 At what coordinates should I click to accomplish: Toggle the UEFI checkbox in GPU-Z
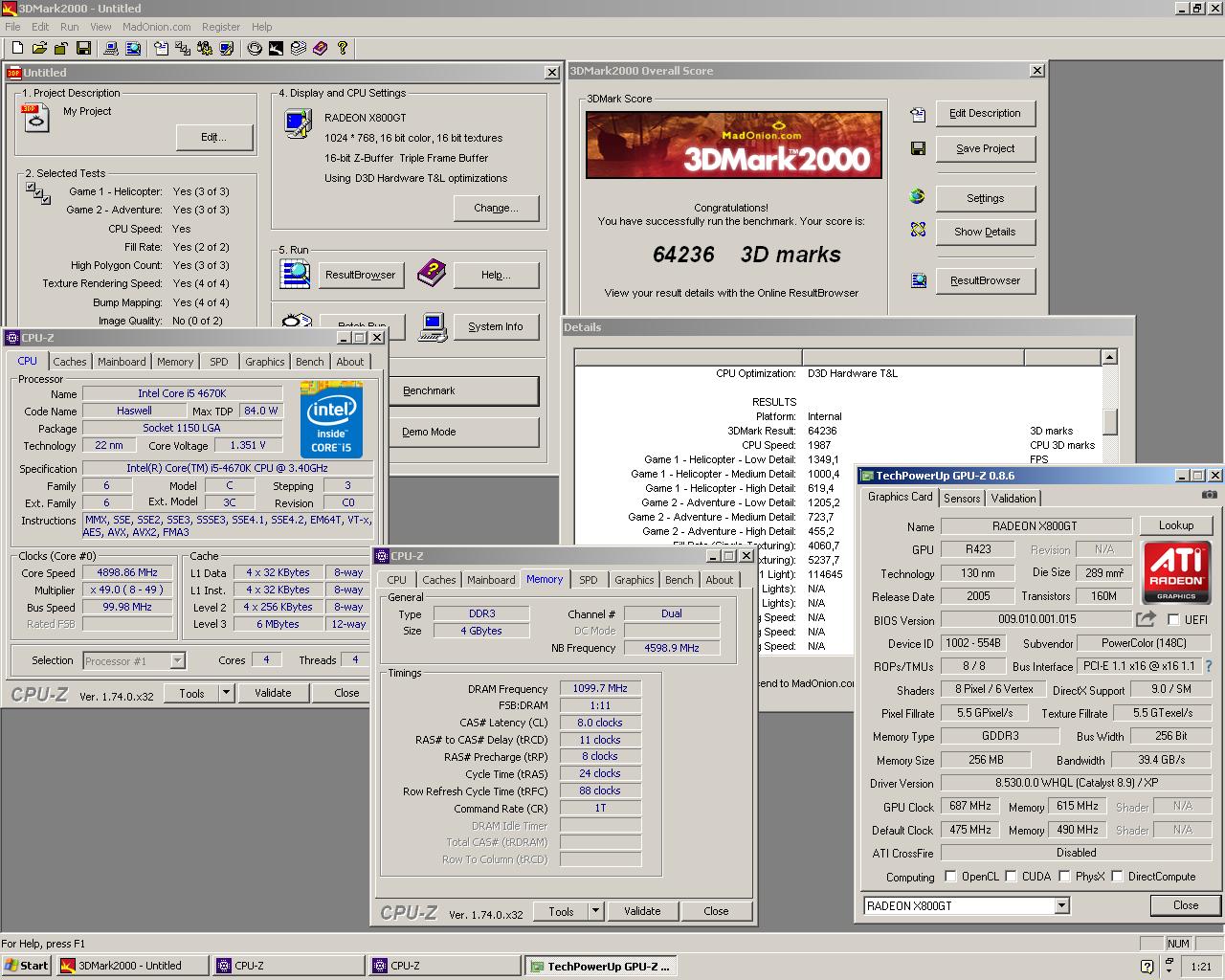click(1173, 619)
